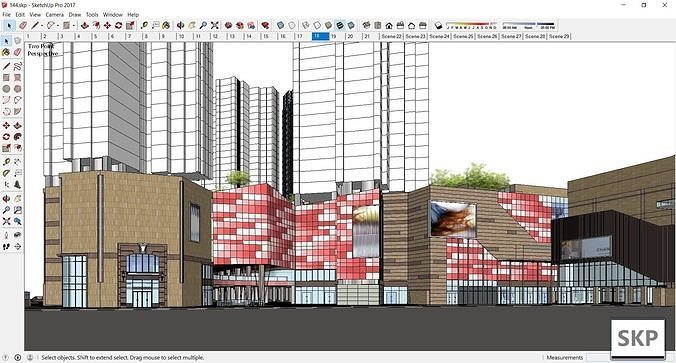Open the Edit menu
This screenshot has width=676, height=363.
point(20,14)
